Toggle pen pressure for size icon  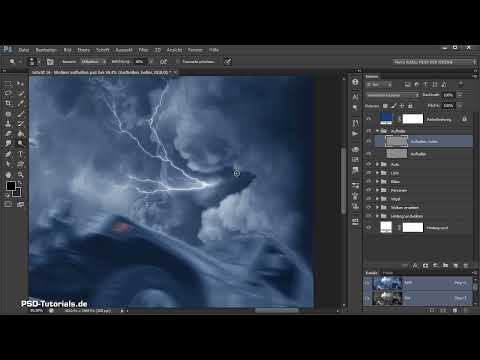[x=228, y=62]
